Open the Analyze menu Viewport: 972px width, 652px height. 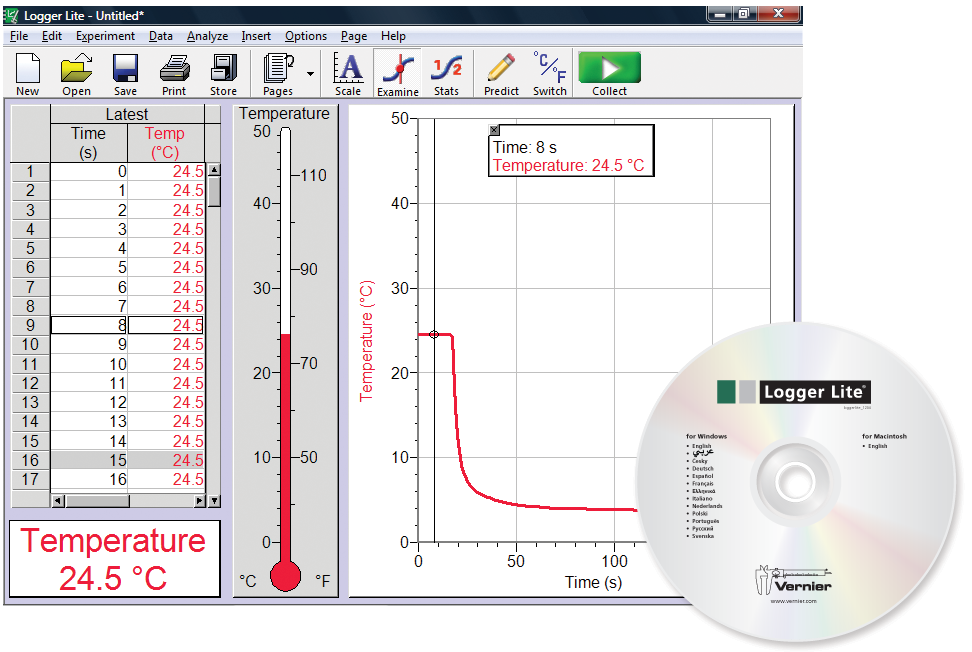207,36
